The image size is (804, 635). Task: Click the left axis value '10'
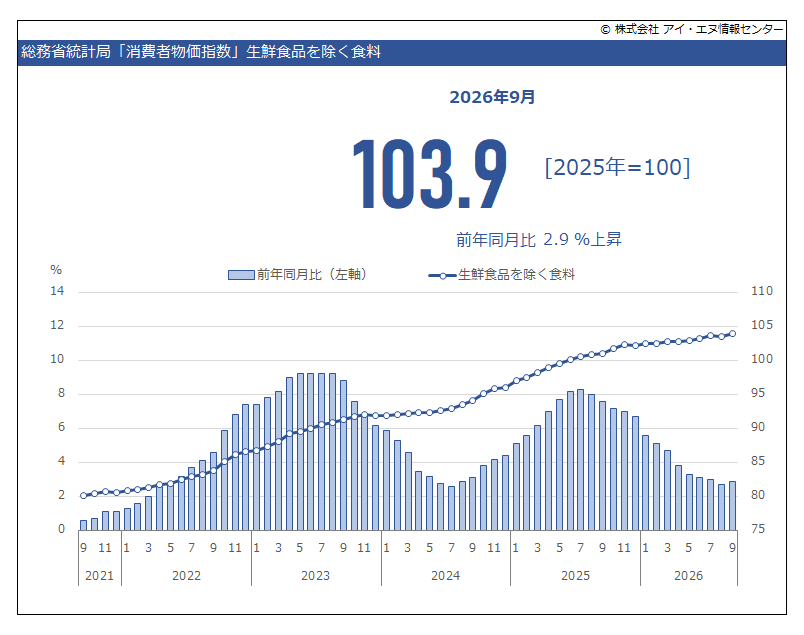click(57, 359)
